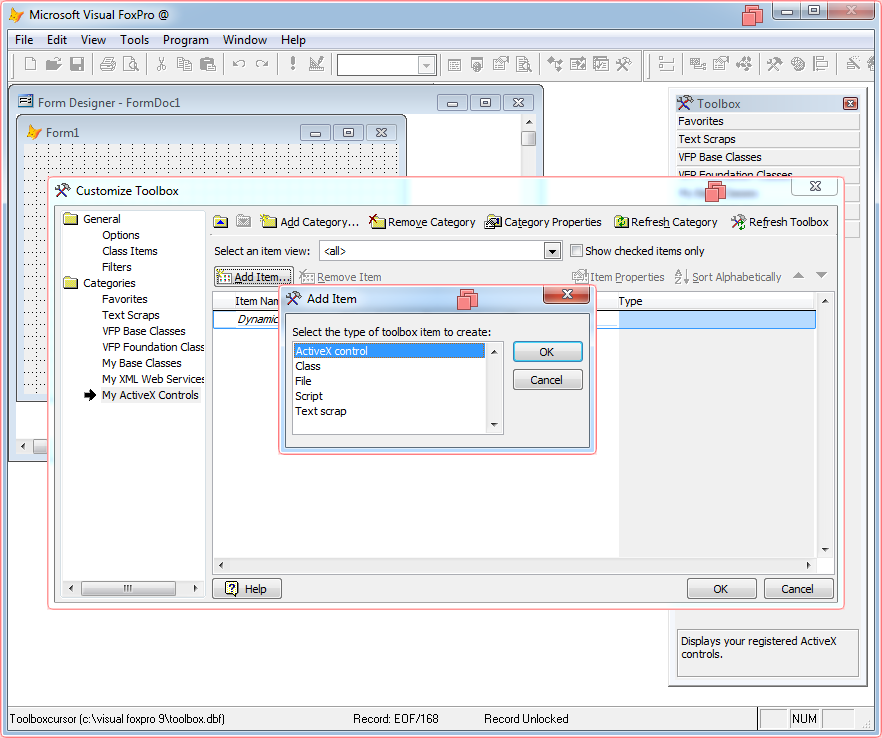Select ActiveX control list item
Screen dimensions: 882x738
(389, 351)
